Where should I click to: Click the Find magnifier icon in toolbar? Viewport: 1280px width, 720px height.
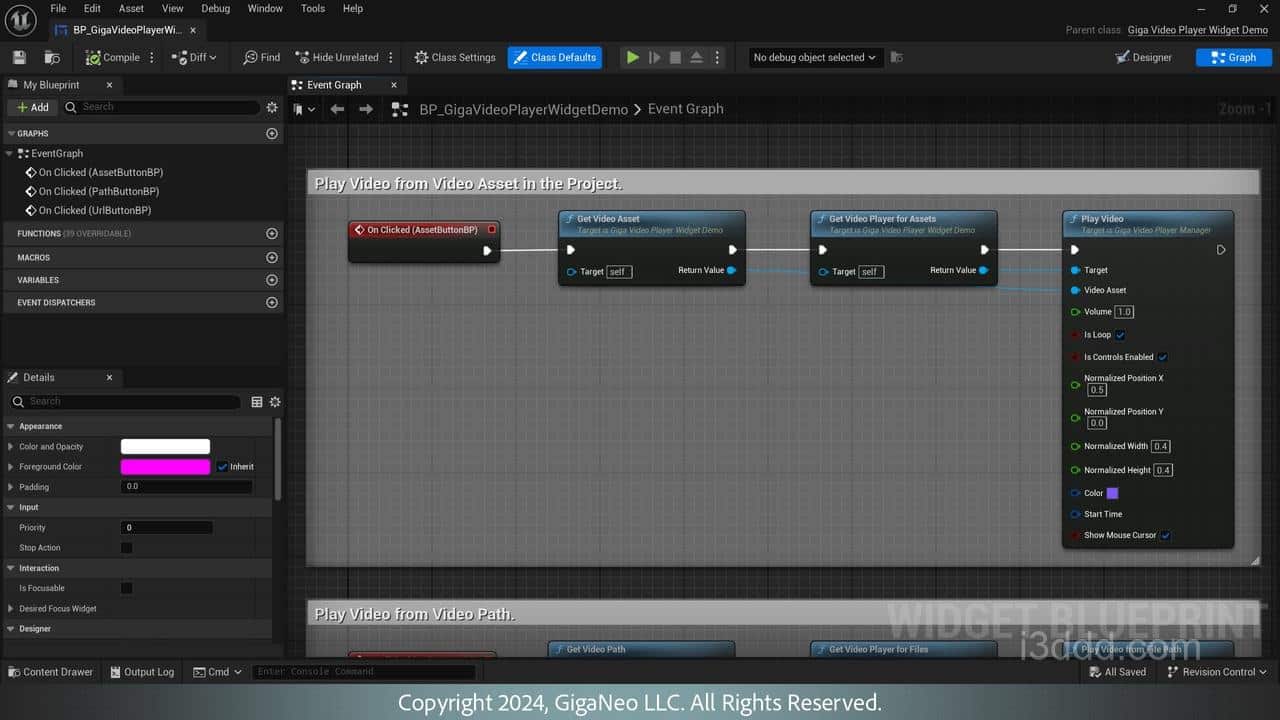pyautogui.click(x=251, y=58)
